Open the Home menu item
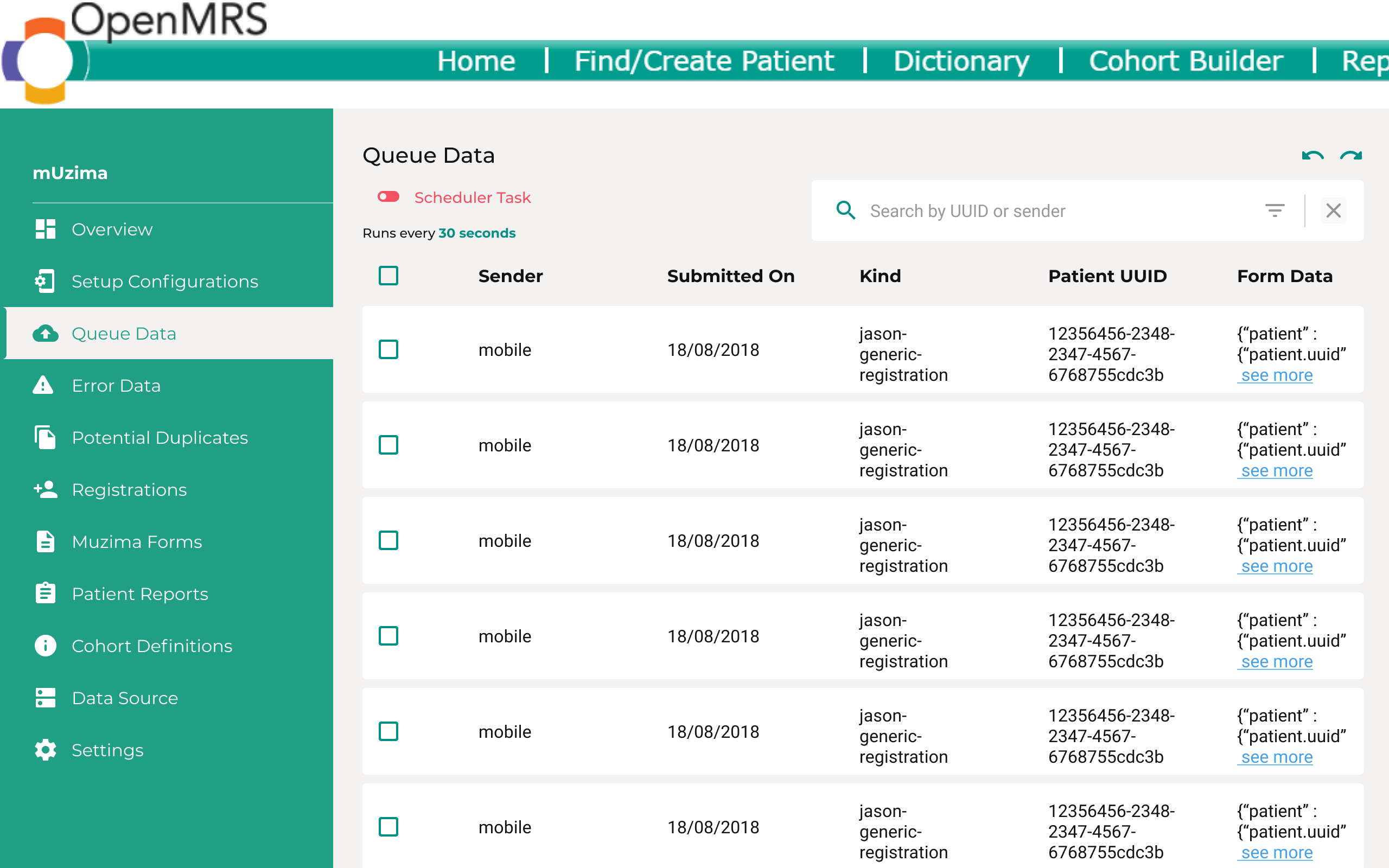Viewport: 1389px width, 868px height. (476, 61)
